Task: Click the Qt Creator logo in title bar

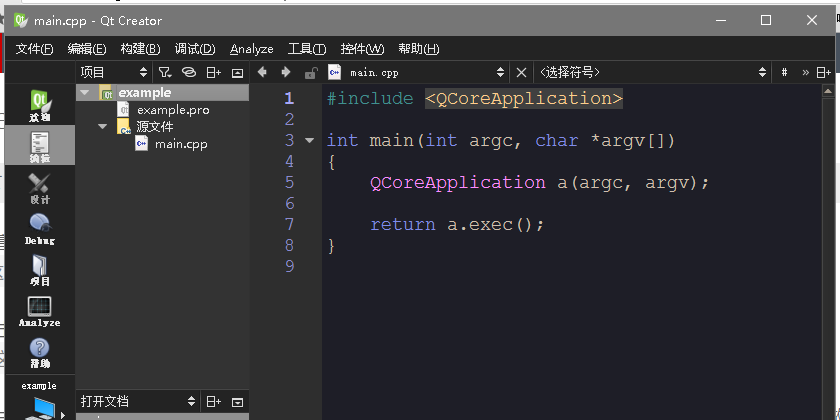Action: (x=21, y=20)
